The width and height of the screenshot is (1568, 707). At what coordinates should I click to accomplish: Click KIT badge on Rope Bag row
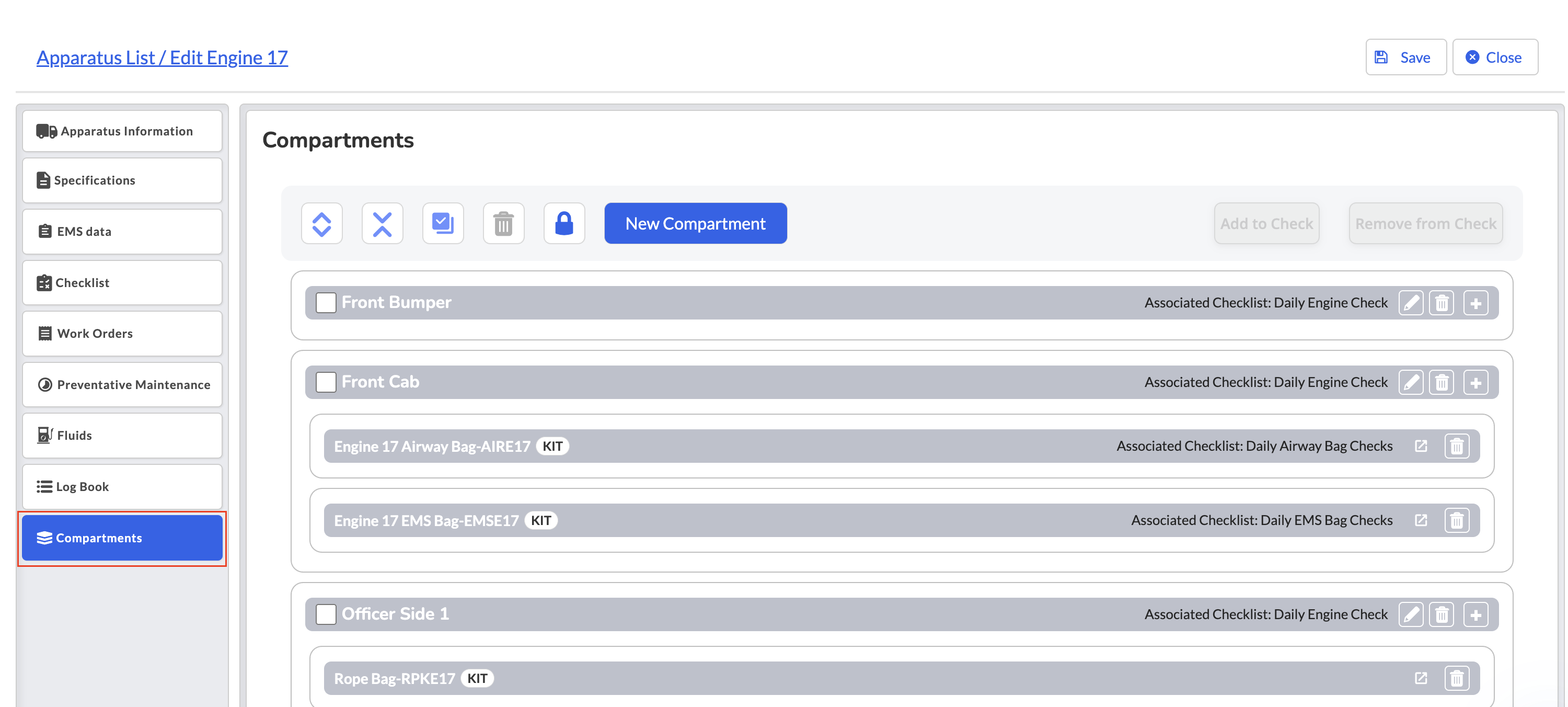[x=477, y=678]
